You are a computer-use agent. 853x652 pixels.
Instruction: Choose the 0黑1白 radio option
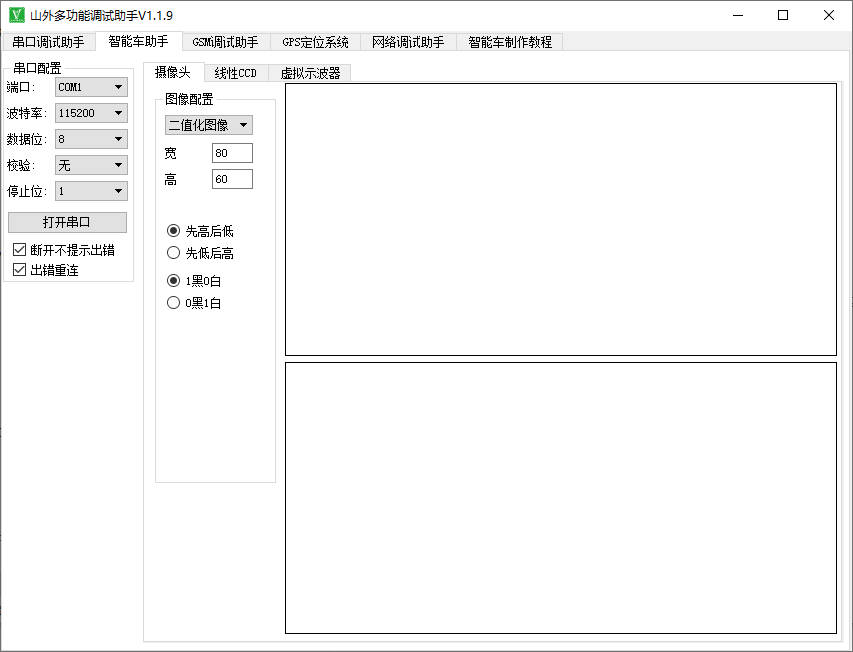174,303
